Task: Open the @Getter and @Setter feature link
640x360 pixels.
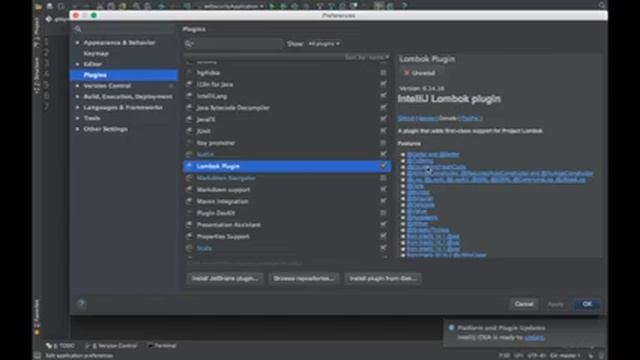Action: 433,154
